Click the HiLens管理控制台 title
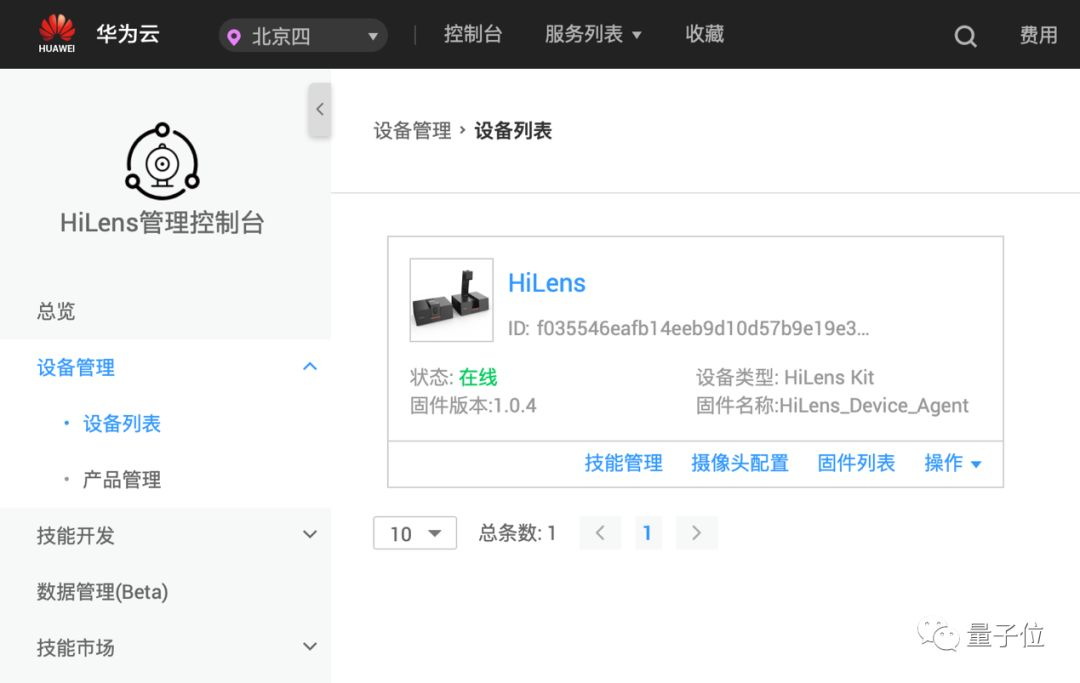 click(x=163, y=223)
